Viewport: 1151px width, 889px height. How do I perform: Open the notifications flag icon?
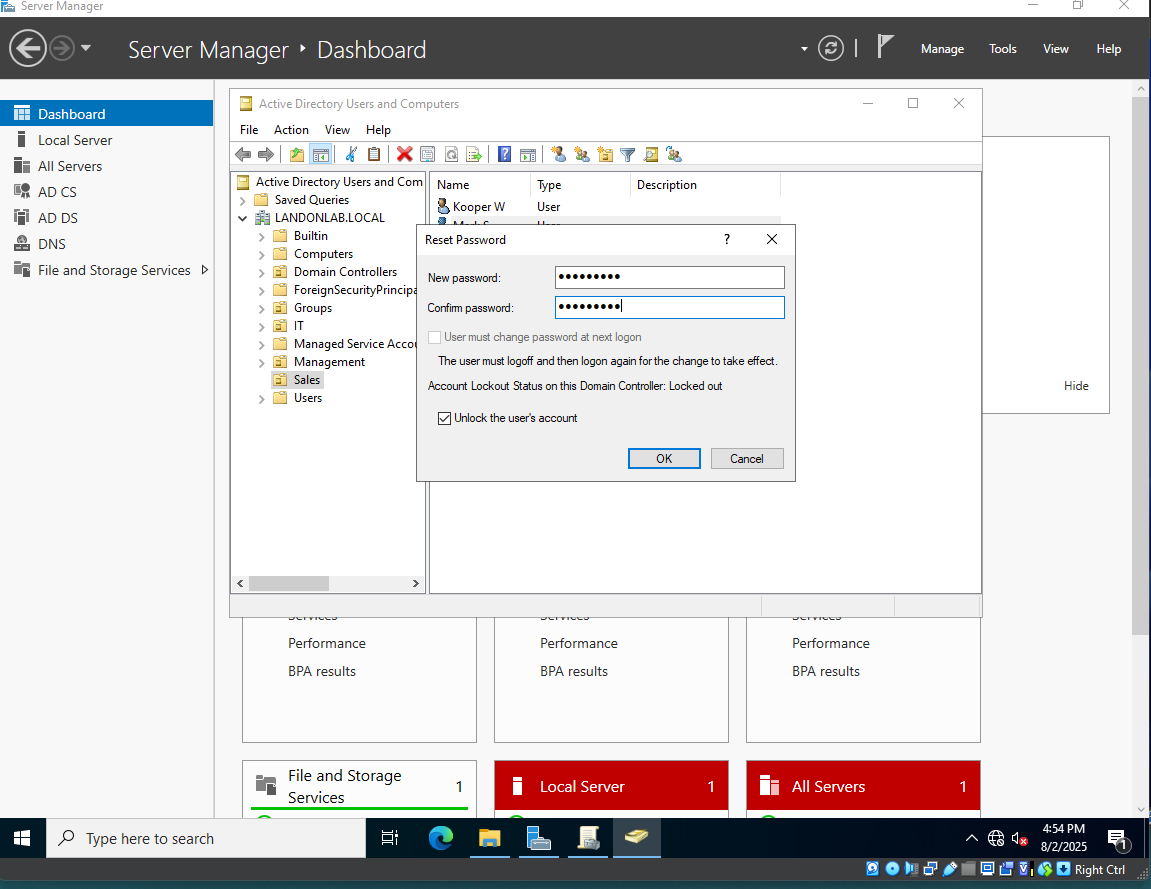[885, 47]
